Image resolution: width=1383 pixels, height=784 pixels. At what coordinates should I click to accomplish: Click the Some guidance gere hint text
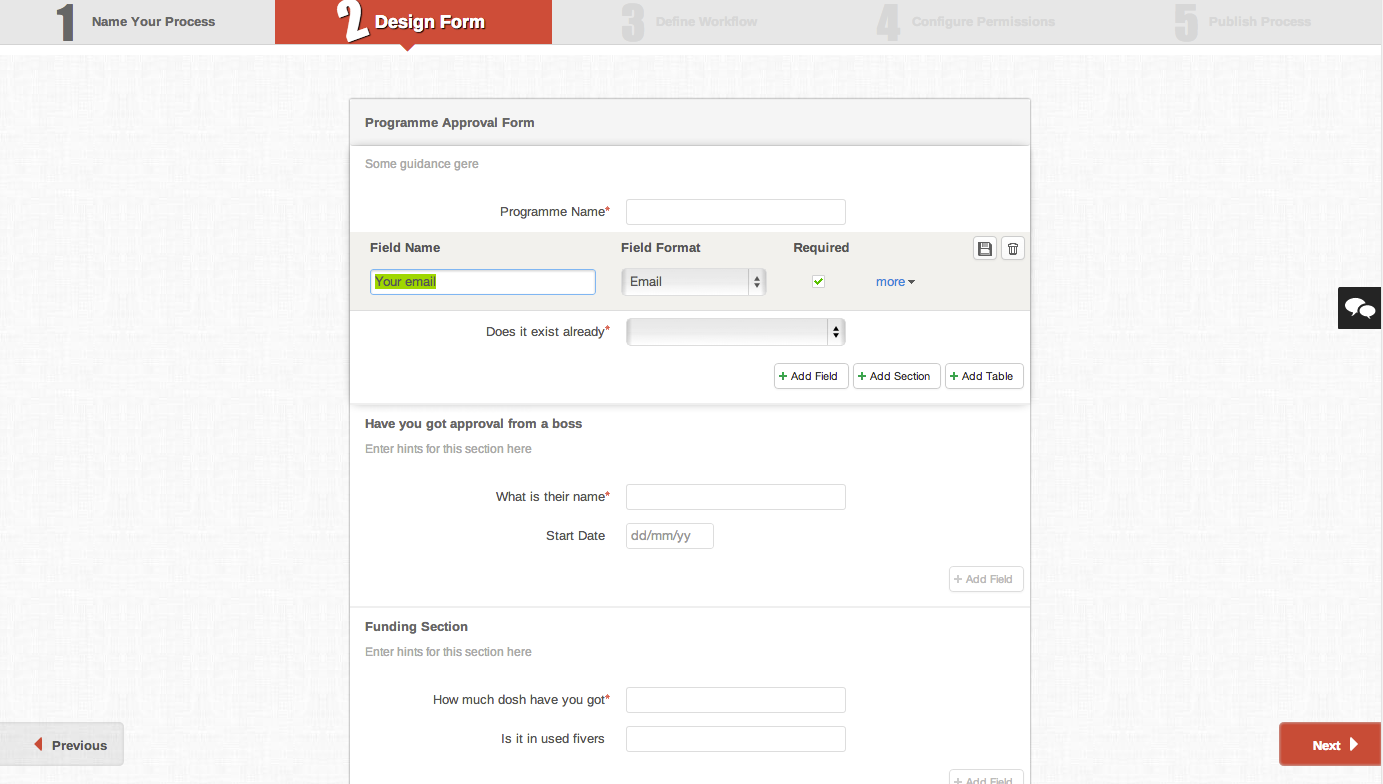(x=422, y=164)
